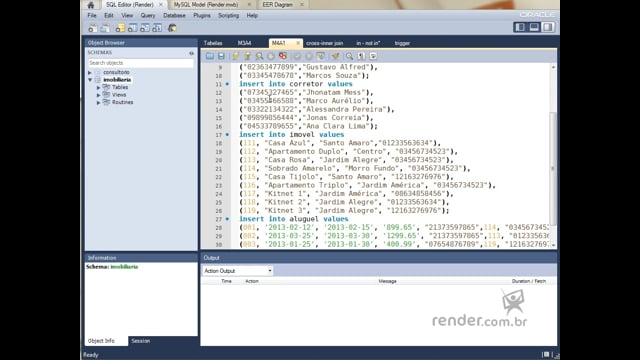Open the Plugins menu

[x=202, y=16]
